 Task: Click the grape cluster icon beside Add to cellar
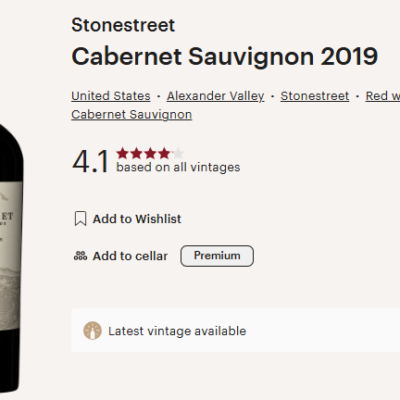click(80, 256)
